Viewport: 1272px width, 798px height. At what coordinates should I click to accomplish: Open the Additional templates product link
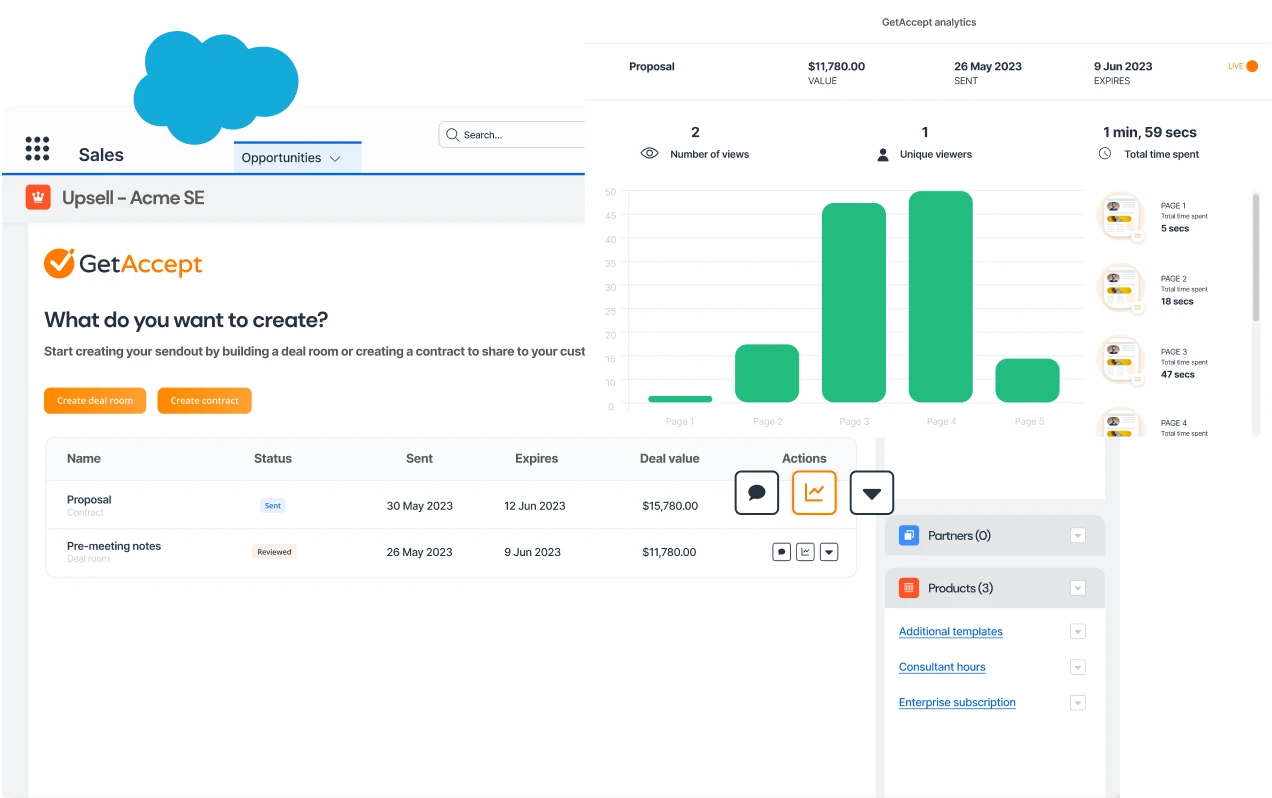[951, 632]
